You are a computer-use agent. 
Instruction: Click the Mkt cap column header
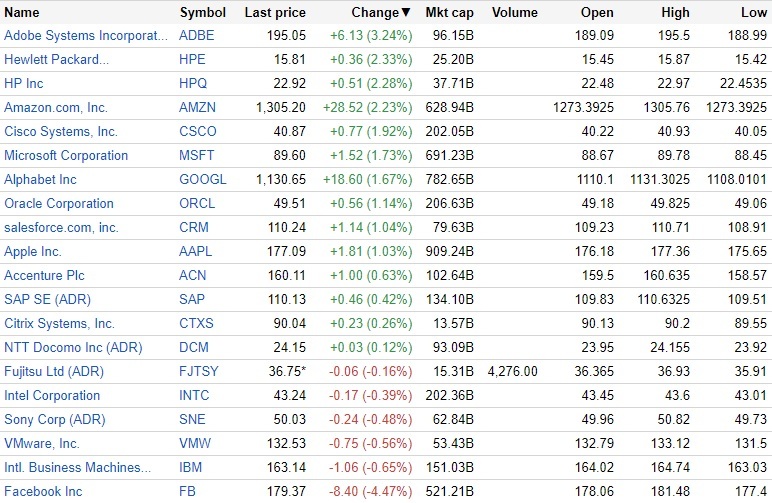[449, 13]
